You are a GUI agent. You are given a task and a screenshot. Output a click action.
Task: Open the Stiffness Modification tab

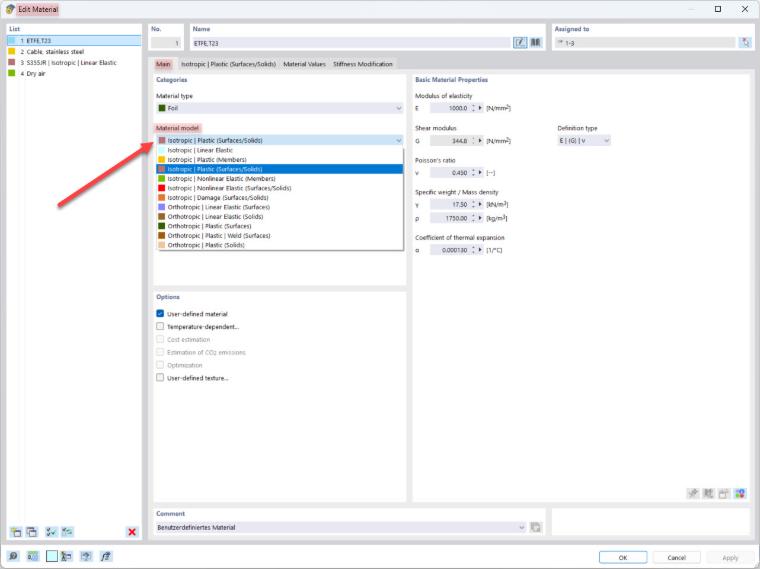click(x=363, y=64)
